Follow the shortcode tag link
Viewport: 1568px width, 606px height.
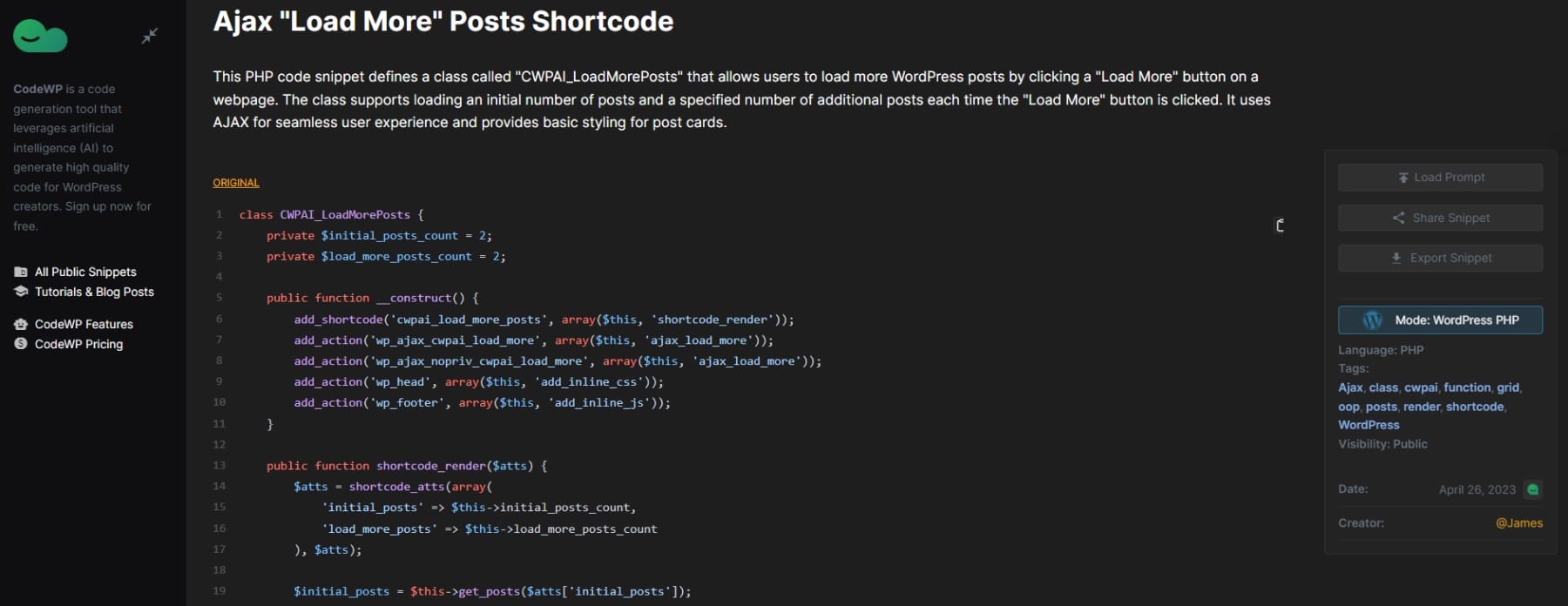point(1474,407)
